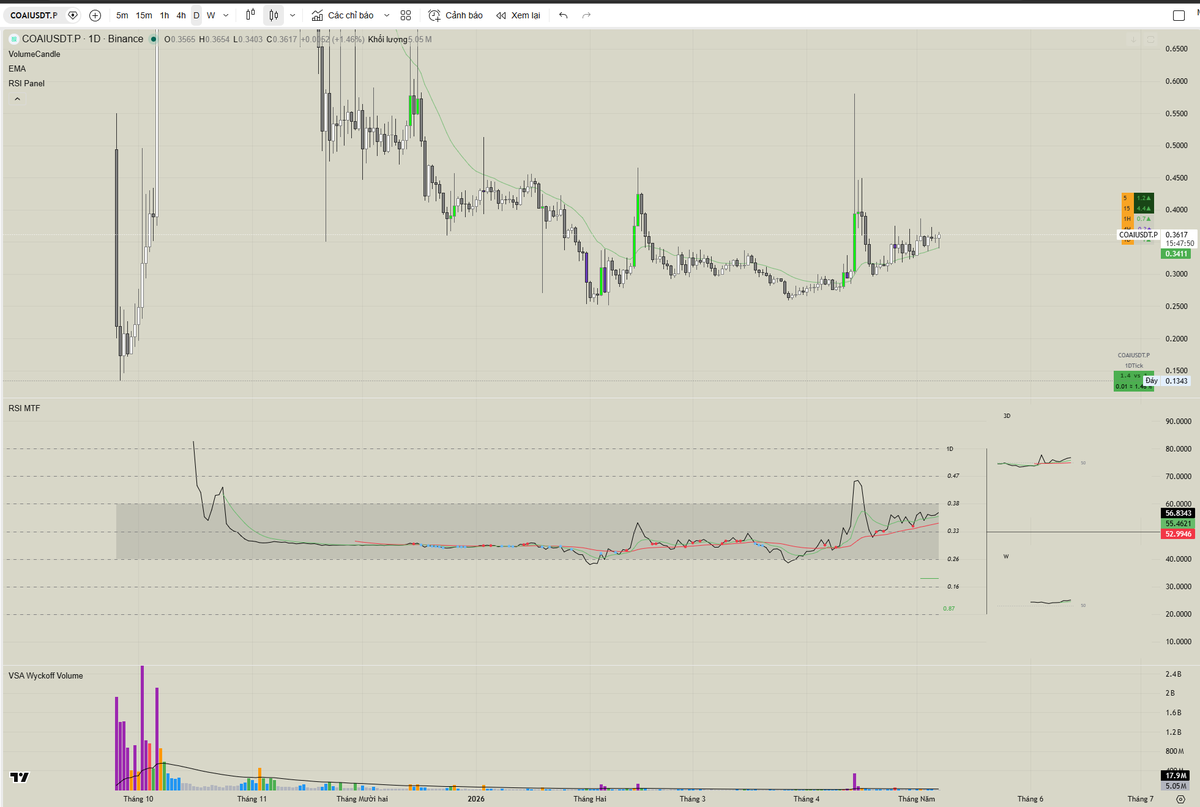Select the D daily timeframe
1200x807 pixels.
[x=196, y=15]
